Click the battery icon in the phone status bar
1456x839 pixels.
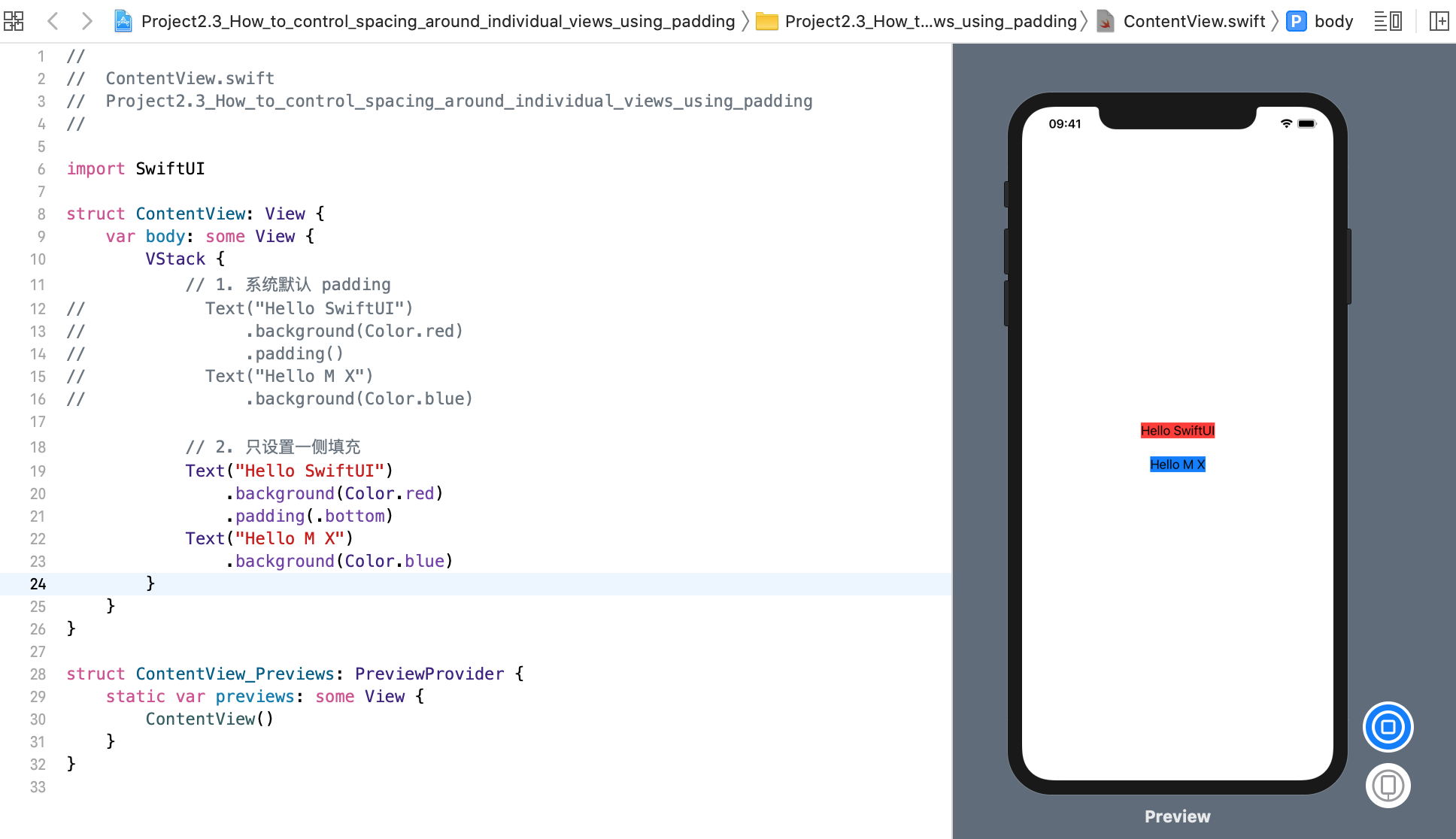tap(1307, 123)
